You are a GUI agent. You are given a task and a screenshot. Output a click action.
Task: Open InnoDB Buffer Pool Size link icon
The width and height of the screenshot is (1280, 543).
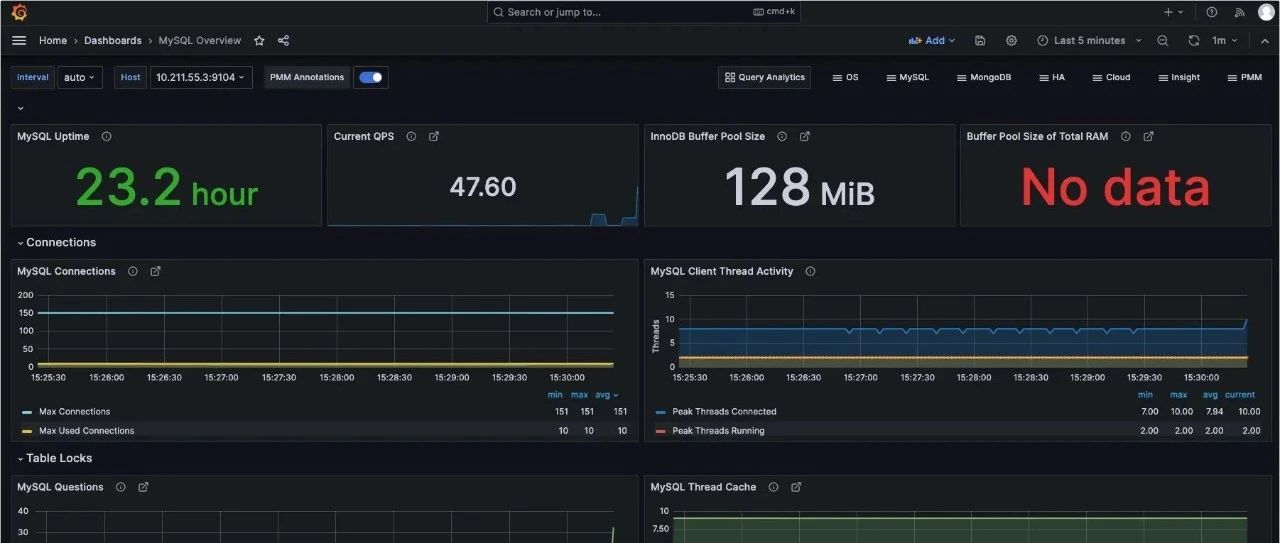pyautogui.click(x=805, y=136)
